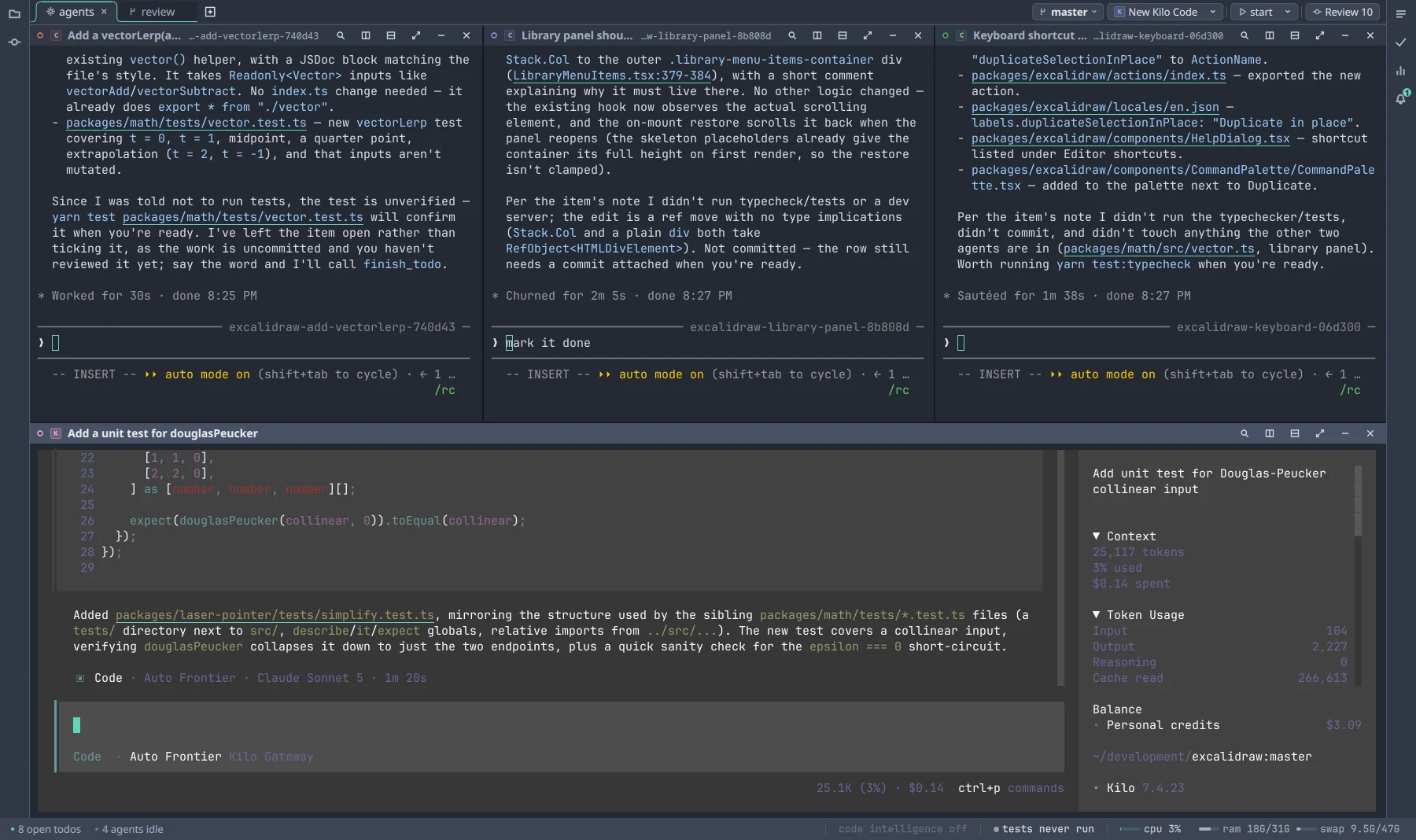Open the master branch dropdown
This screenshot has height=840, width=1416.
pyautogui.click(x=1068, y=12)
